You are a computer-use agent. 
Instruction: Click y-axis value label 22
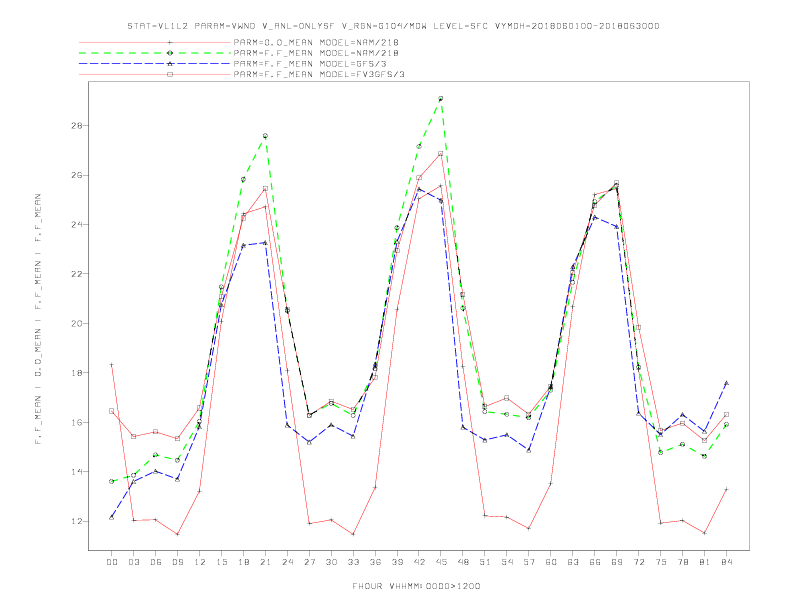[x=76, y=274]
